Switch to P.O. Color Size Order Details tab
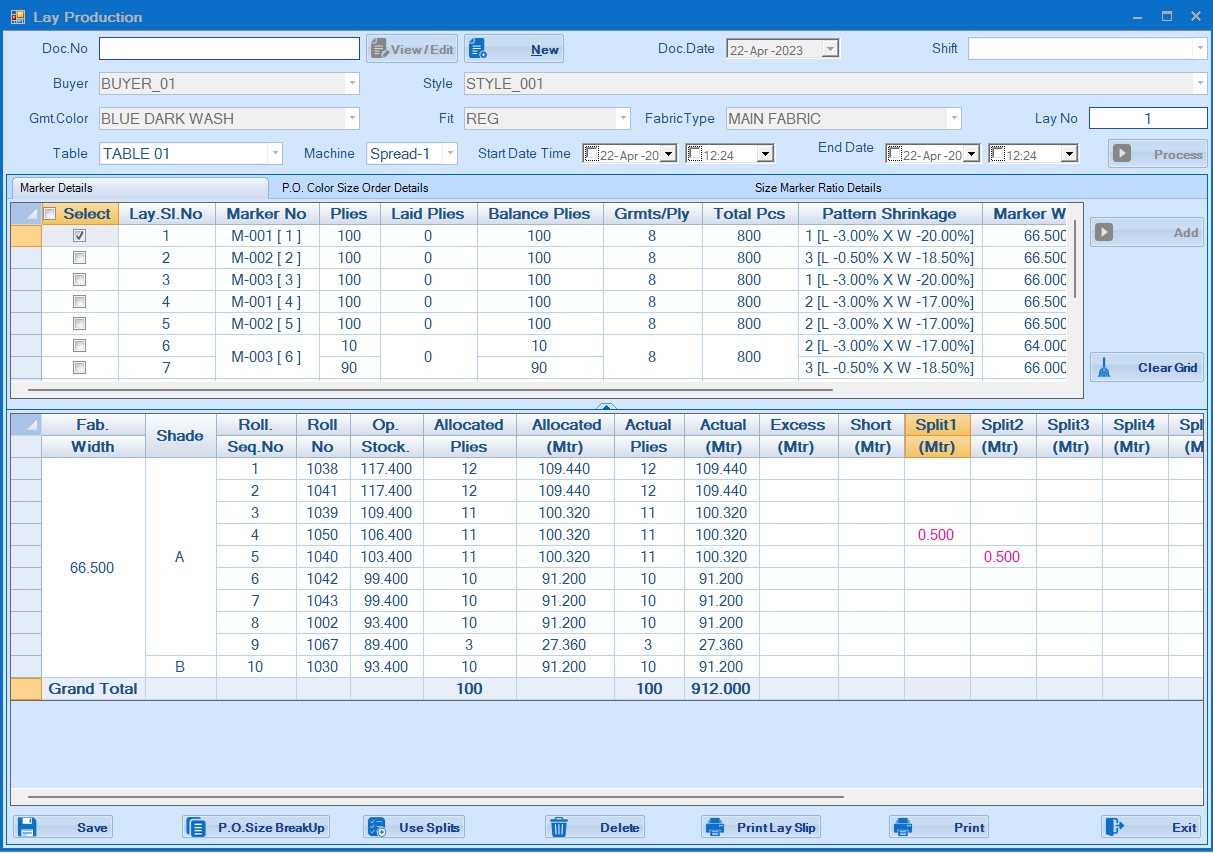 (354, 188)
